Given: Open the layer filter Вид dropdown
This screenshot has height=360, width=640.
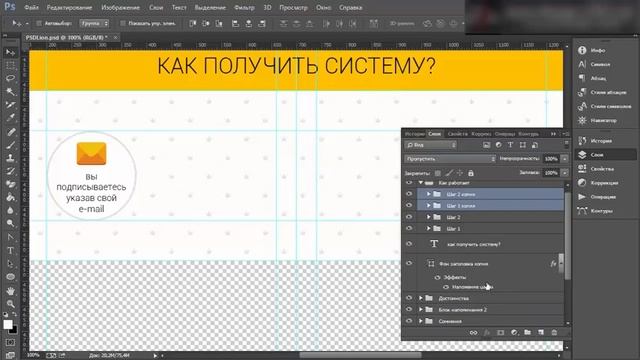Looking at the screenshot, I should tap(431, 145).
